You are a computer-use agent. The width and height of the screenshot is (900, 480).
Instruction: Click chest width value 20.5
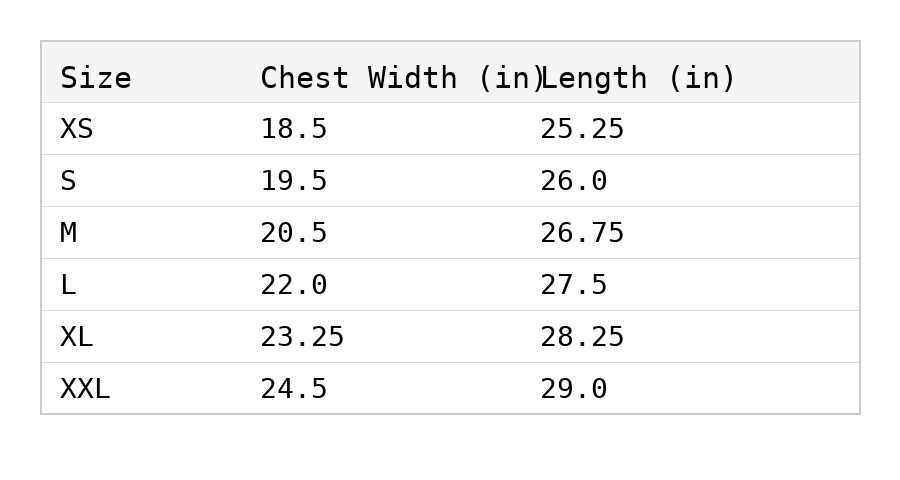(294, 234)
